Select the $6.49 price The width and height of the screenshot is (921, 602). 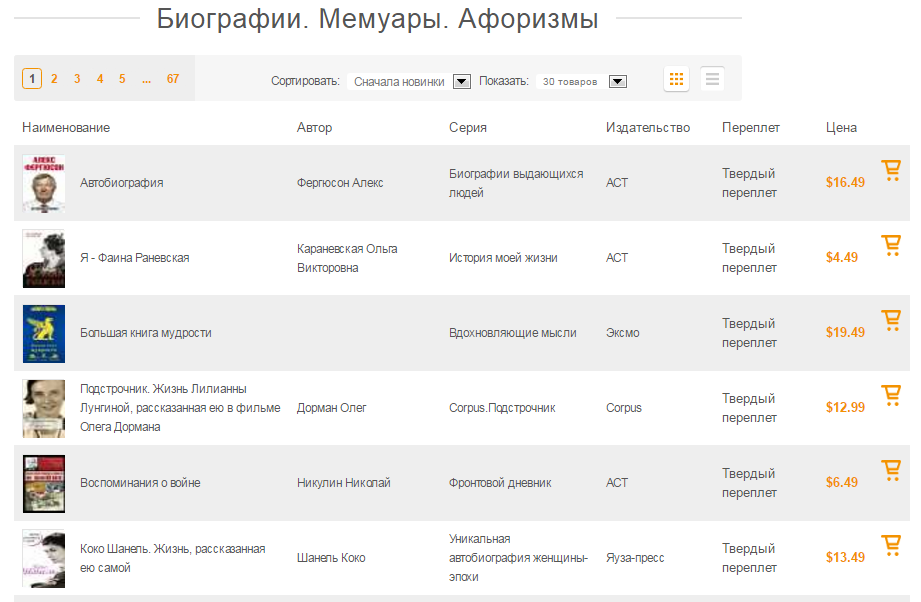pyautogui.click(x=842, y=482)
